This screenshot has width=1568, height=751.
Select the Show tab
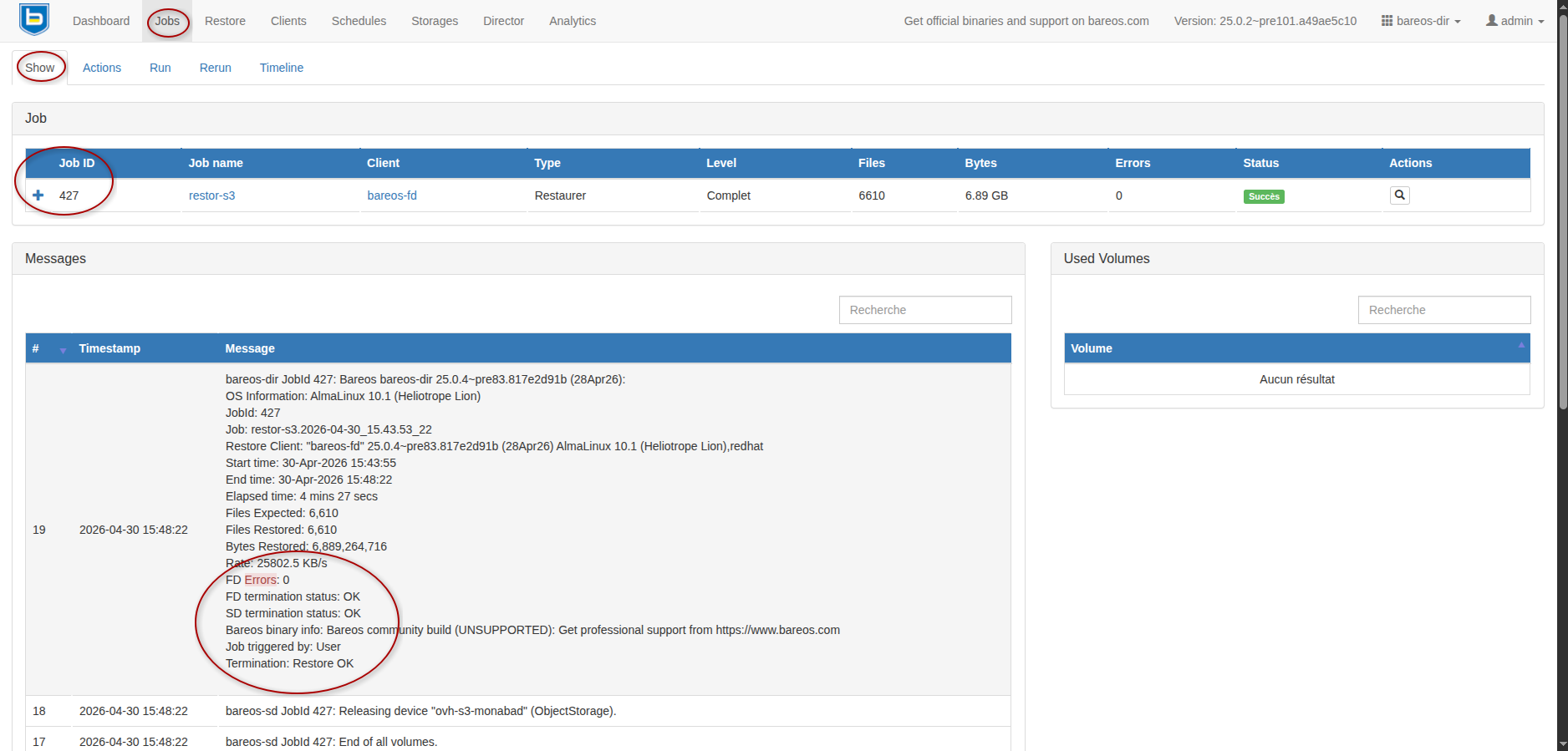(40, 68)
